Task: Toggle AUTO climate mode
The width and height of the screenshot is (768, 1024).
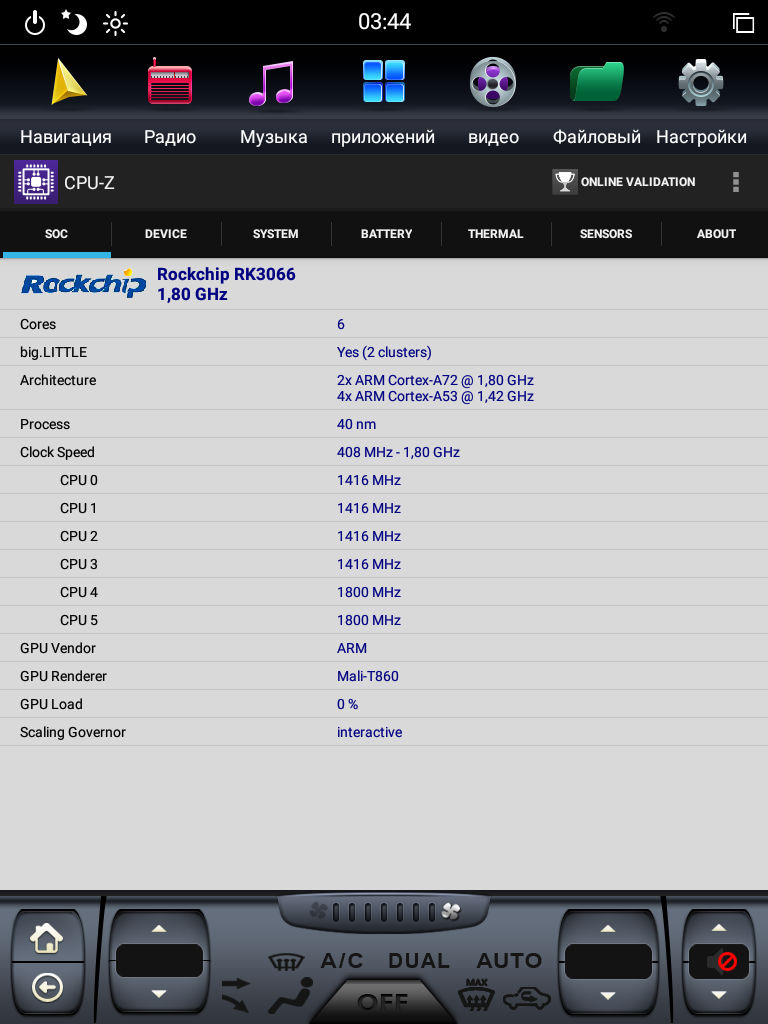Action: tap(509, 961)
